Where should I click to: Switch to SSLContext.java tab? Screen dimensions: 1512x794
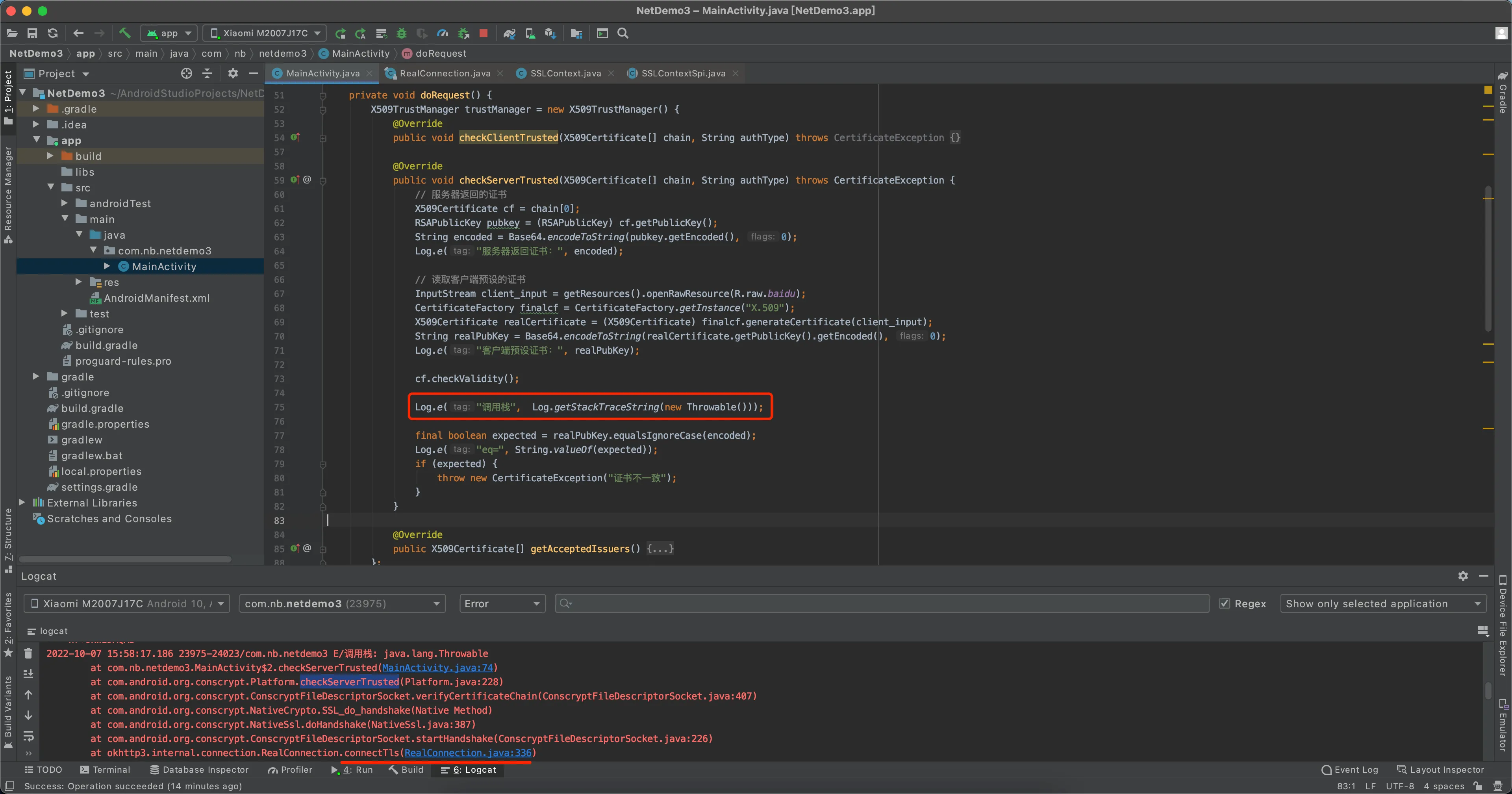565,73
